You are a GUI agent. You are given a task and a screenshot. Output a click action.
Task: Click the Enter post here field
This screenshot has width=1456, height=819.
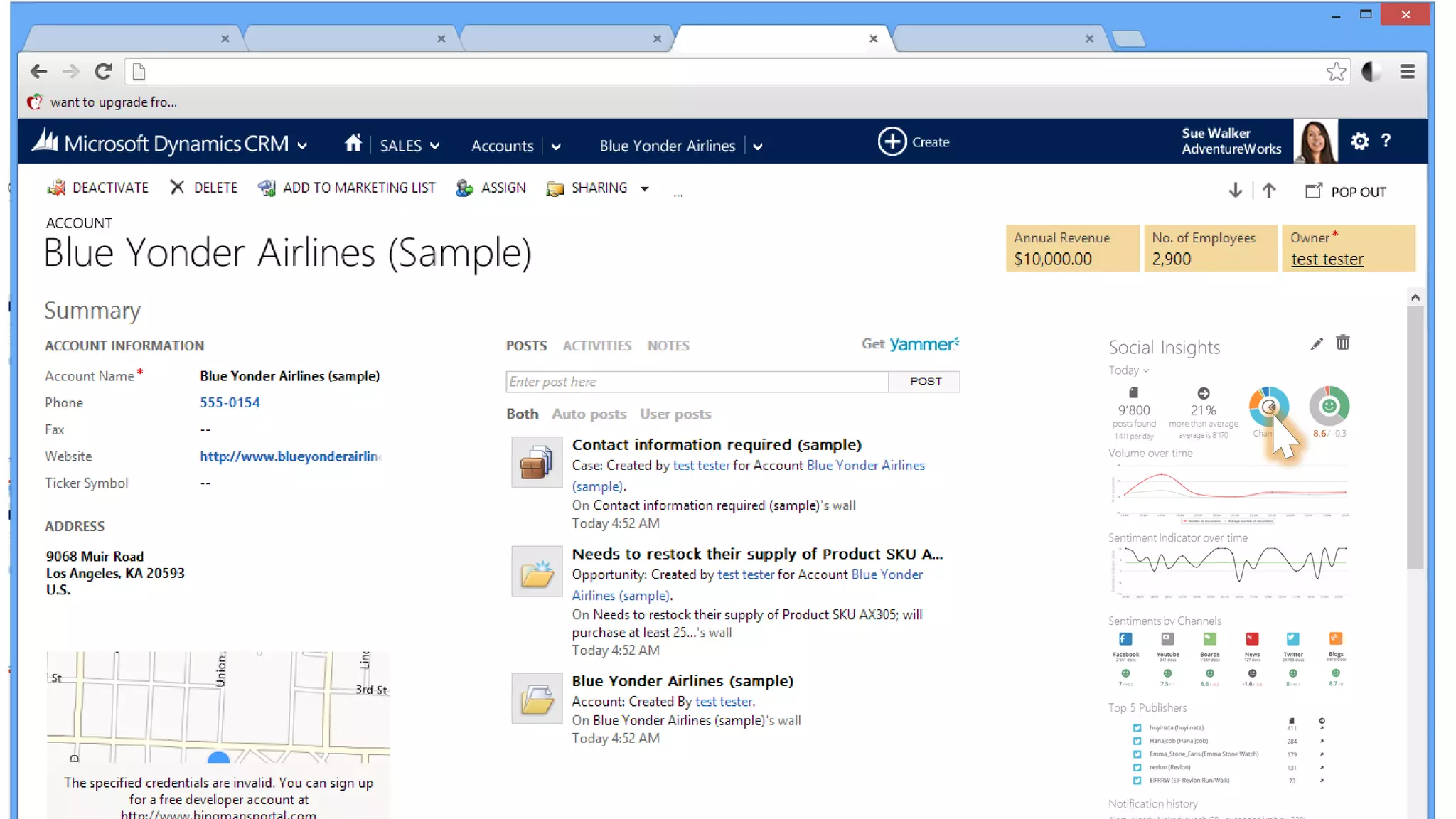696,382
